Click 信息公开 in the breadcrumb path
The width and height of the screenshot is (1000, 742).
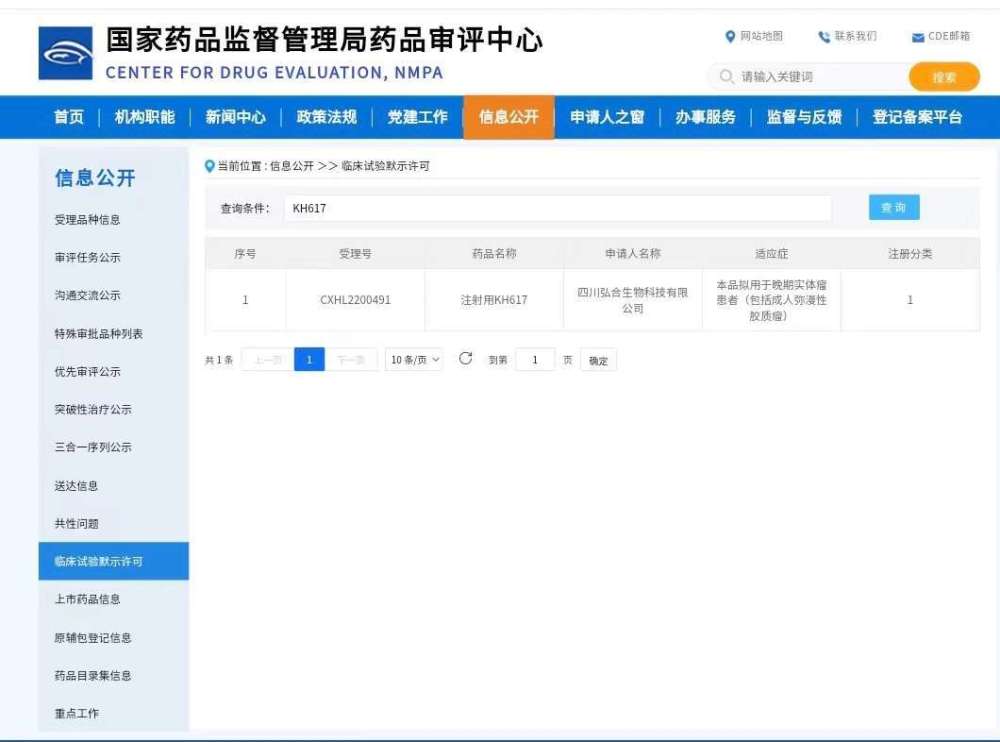point(291,166)
